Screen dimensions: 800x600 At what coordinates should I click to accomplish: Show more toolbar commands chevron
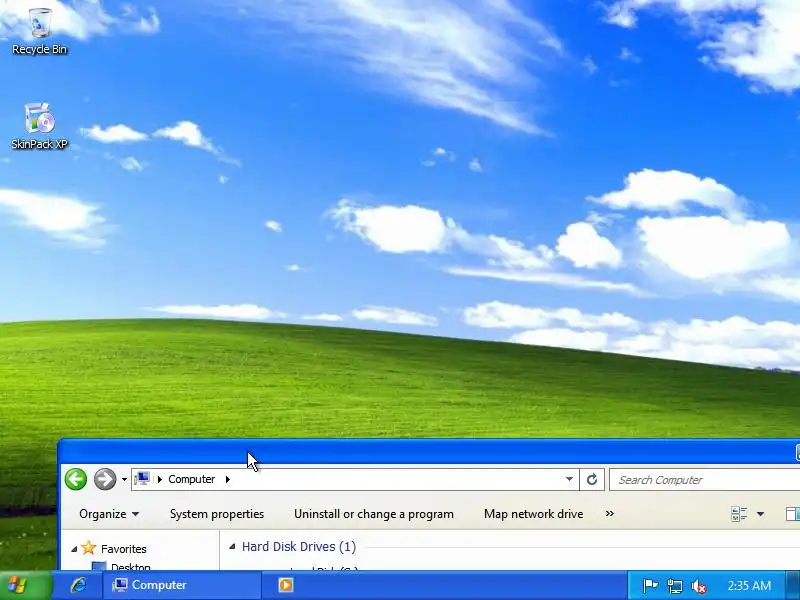point(610,513)
